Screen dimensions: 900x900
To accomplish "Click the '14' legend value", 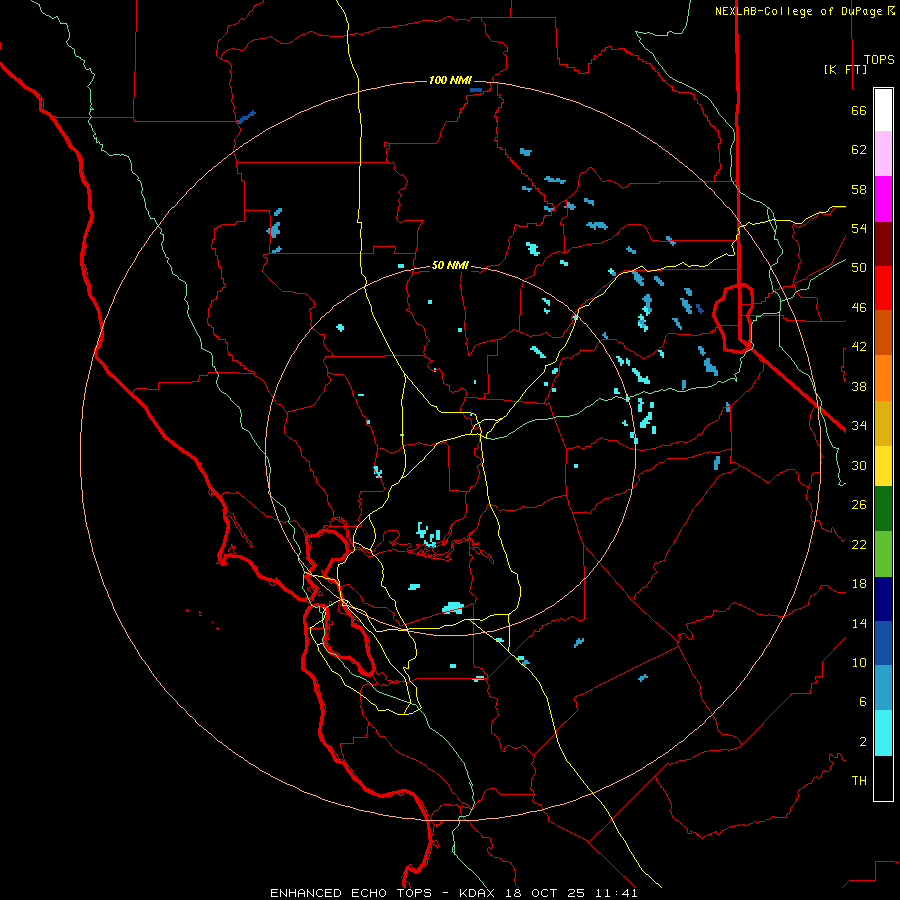I will click(x=859, y=623).
